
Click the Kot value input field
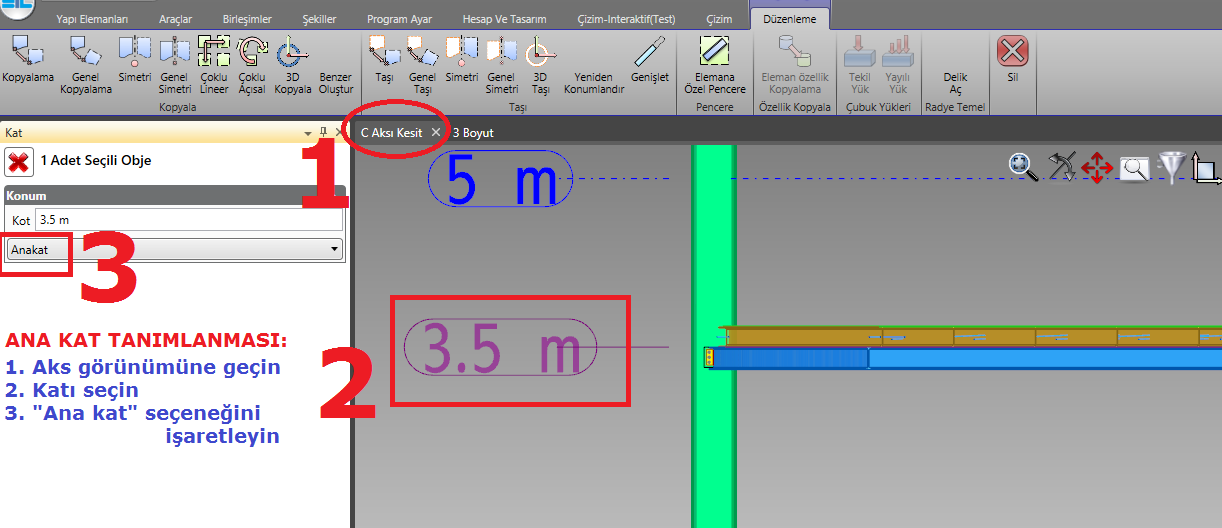tap(188, 220)
